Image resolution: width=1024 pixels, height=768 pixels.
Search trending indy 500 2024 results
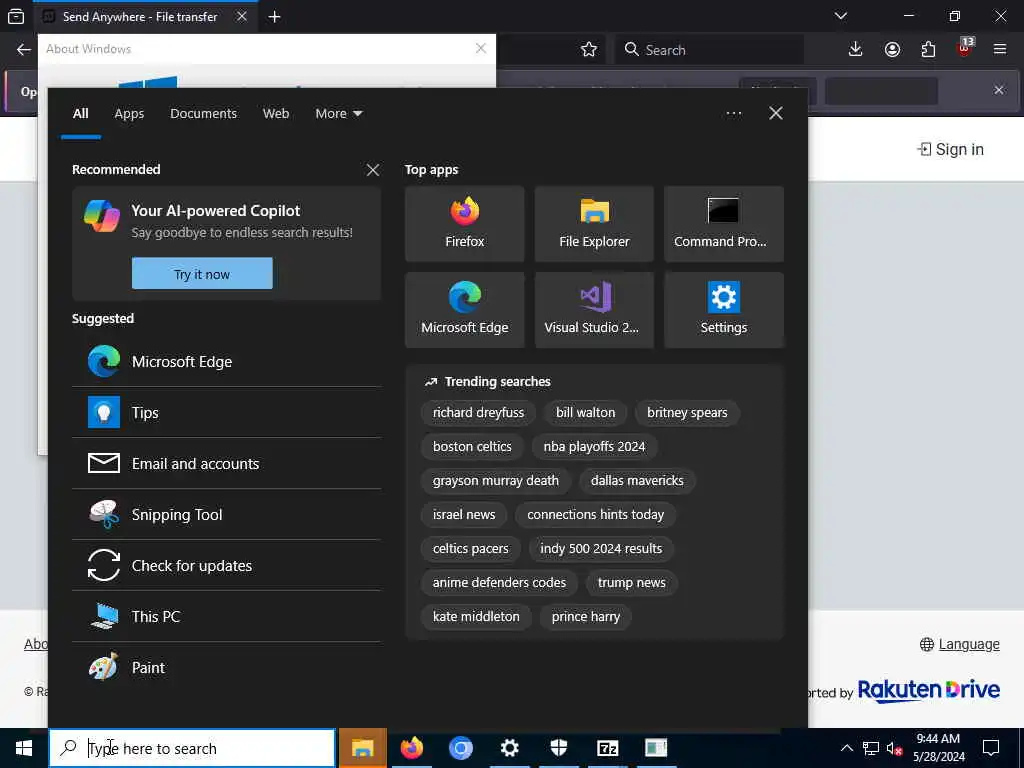click(601, 549)
